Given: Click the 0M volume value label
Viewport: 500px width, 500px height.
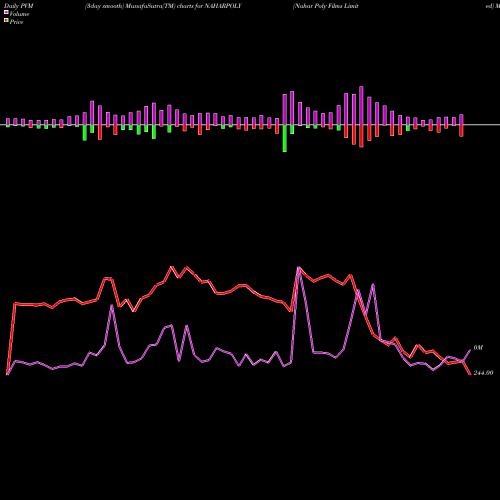Looking at the screenshot, I should (x=478, y=348).
